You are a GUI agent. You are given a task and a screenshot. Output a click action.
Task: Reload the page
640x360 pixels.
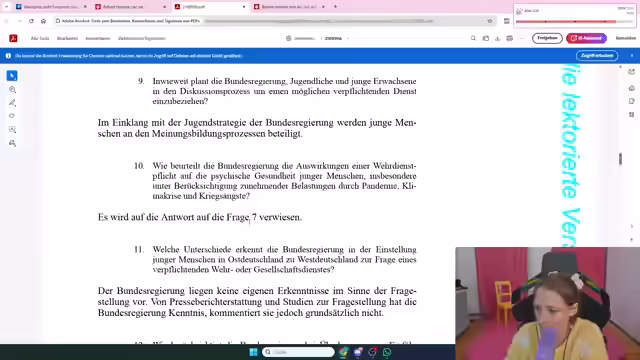31,21
